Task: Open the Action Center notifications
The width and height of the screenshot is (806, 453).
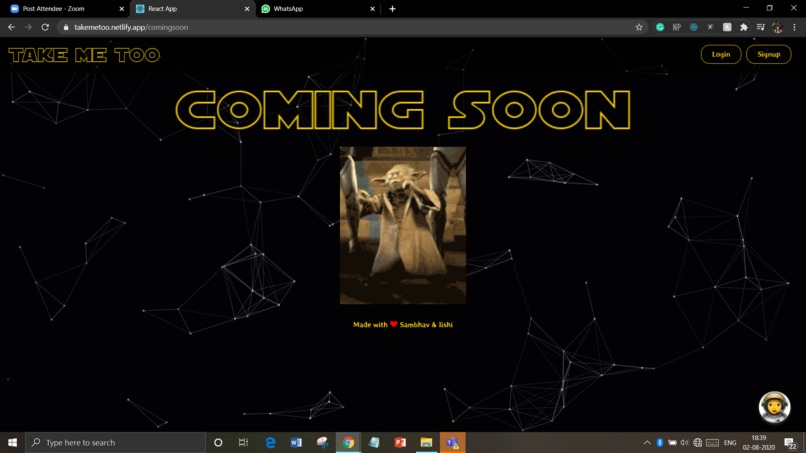Action: pyautogui.click(x=791, y=442)
